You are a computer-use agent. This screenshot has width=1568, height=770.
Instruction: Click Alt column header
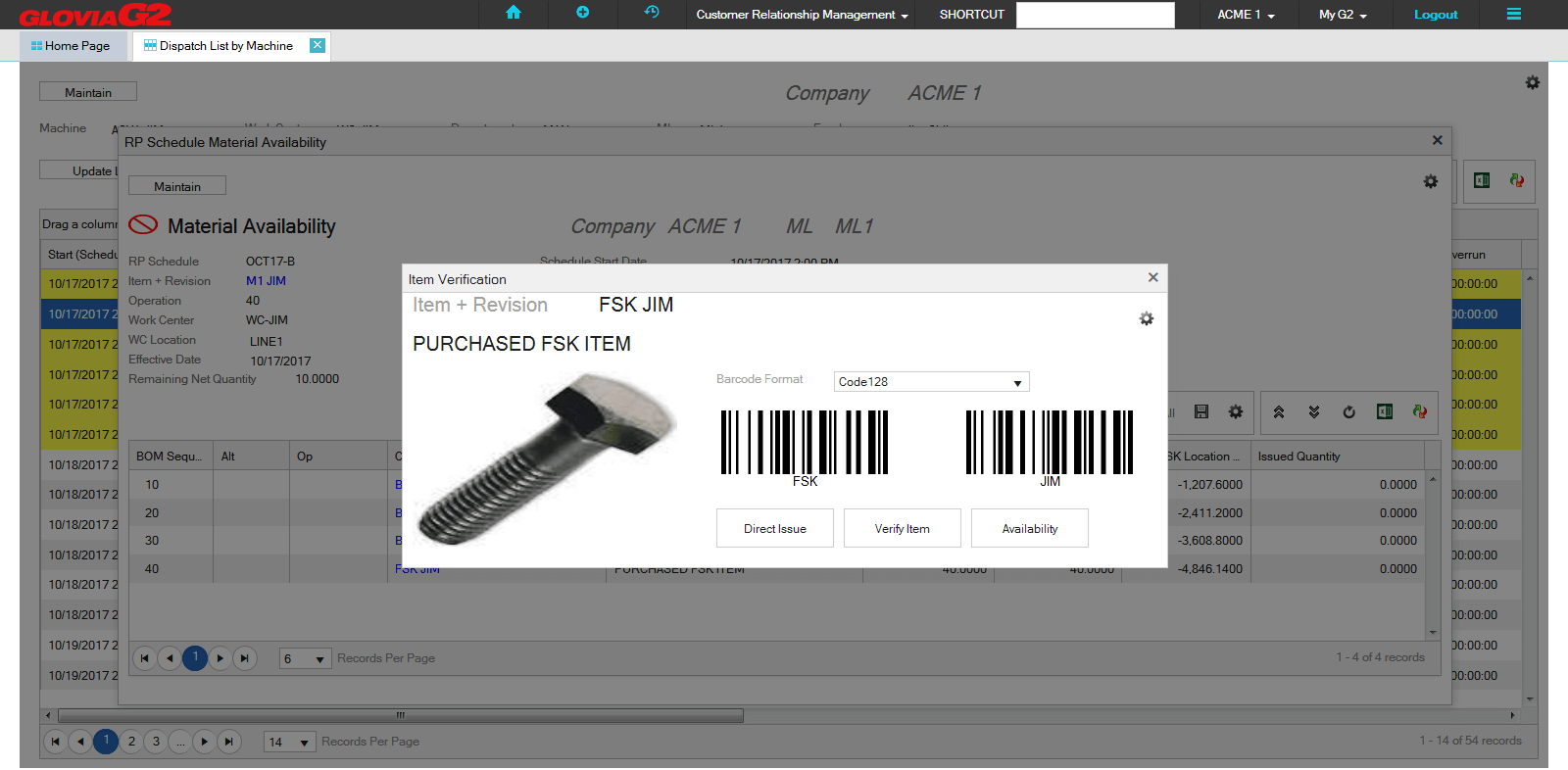point(251,457)
